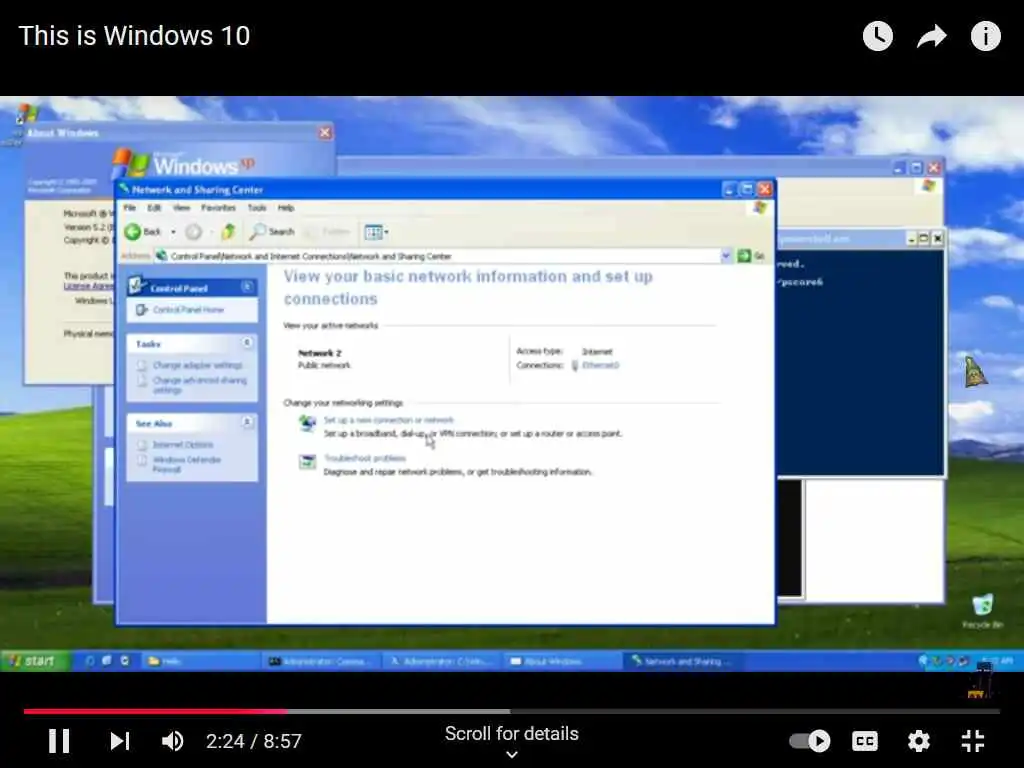Open Windows Defender Firewall link
Viewport: 1024px width, 768px height.
pos(187,464)
